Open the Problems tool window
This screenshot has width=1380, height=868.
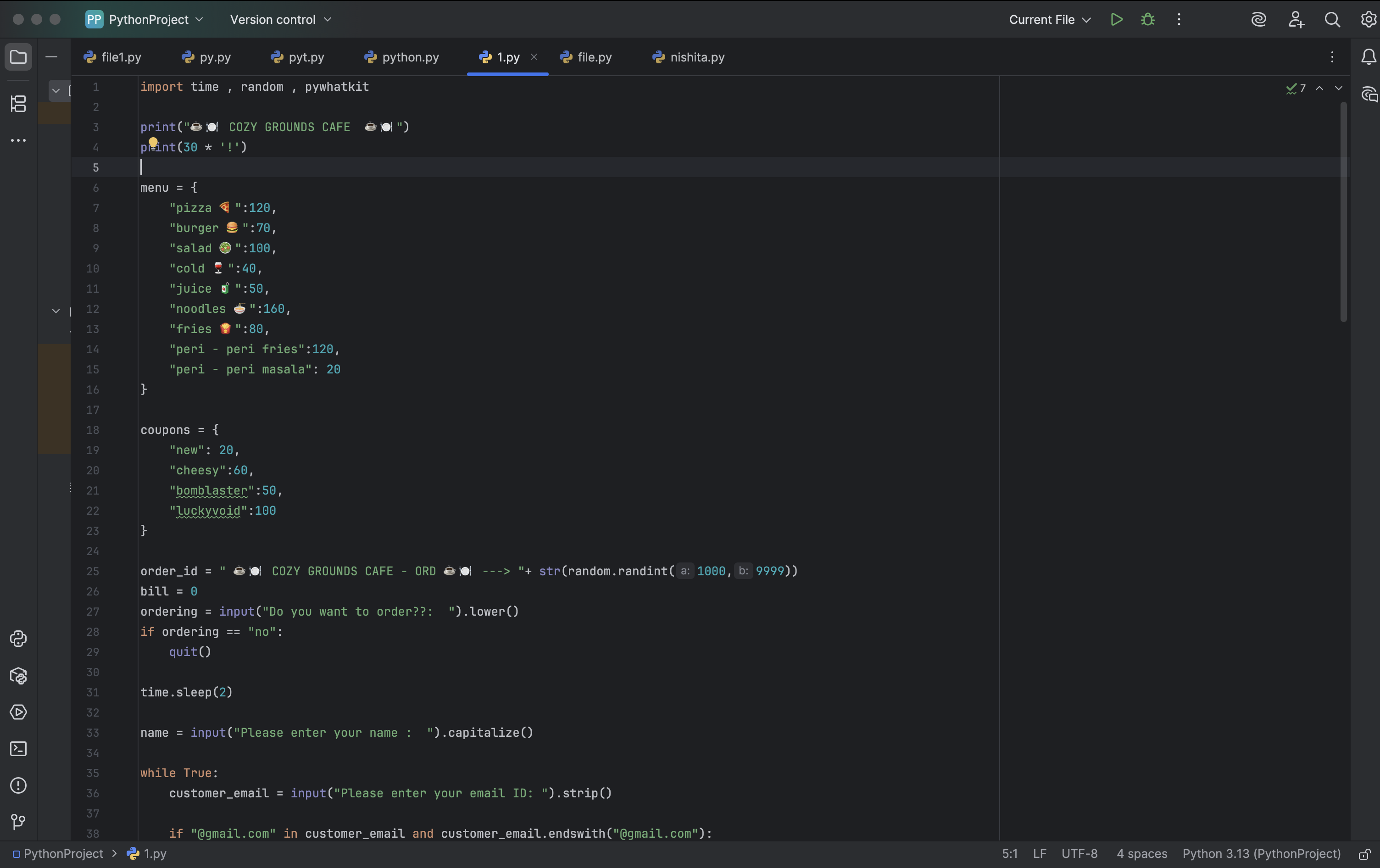pyautogui.click(x=18, y=785)
